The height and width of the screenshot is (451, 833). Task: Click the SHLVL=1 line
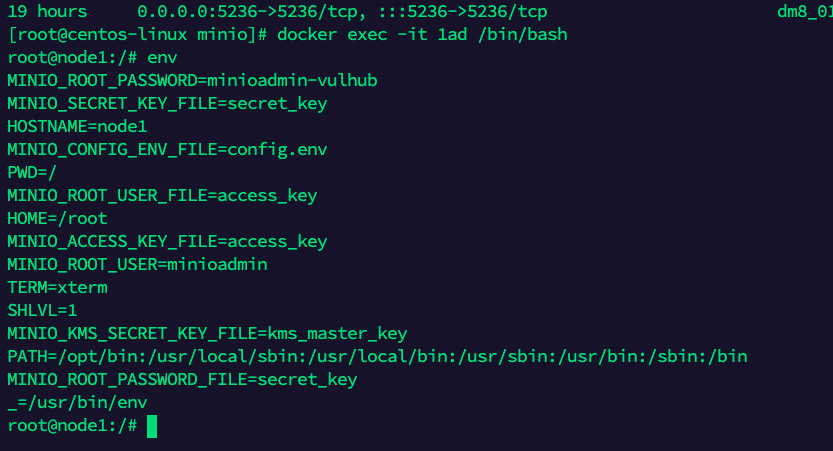click(x=42, y=311)
